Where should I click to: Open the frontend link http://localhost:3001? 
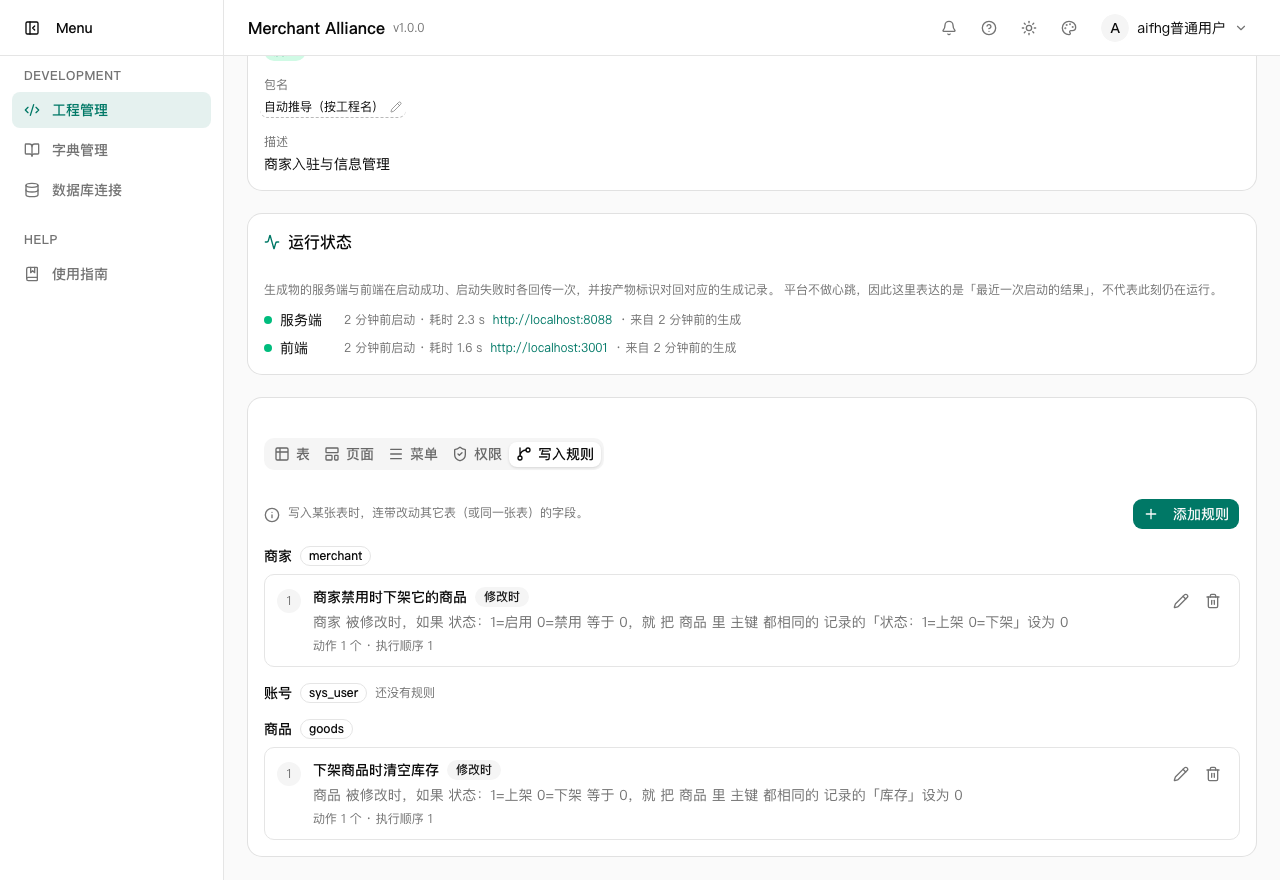pyautogui.click(x=549, y=348)
